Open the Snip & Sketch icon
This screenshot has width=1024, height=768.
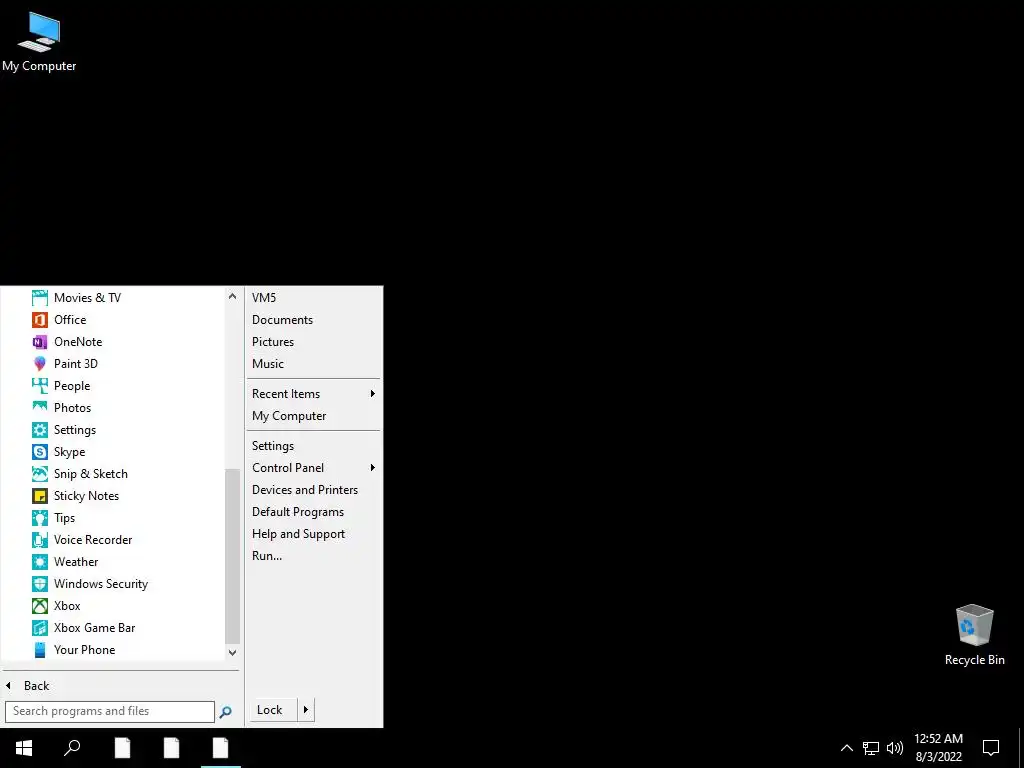coord(40,474)
